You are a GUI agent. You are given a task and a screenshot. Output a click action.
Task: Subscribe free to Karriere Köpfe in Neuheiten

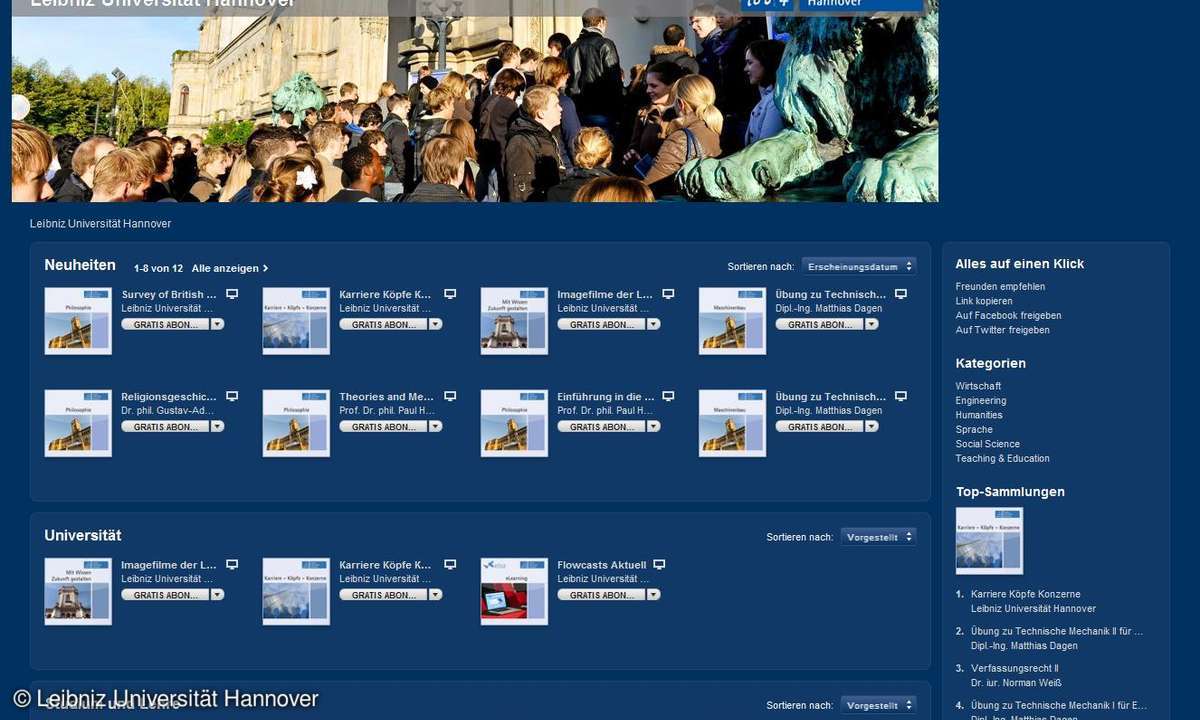pyautogui.click(x=383, y=324)
